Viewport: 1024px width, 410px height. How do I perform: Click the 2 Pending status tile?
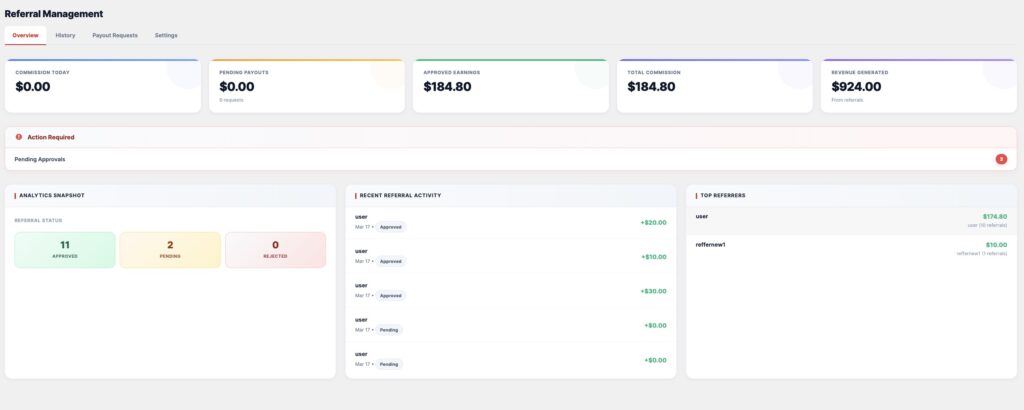(170, 249)
